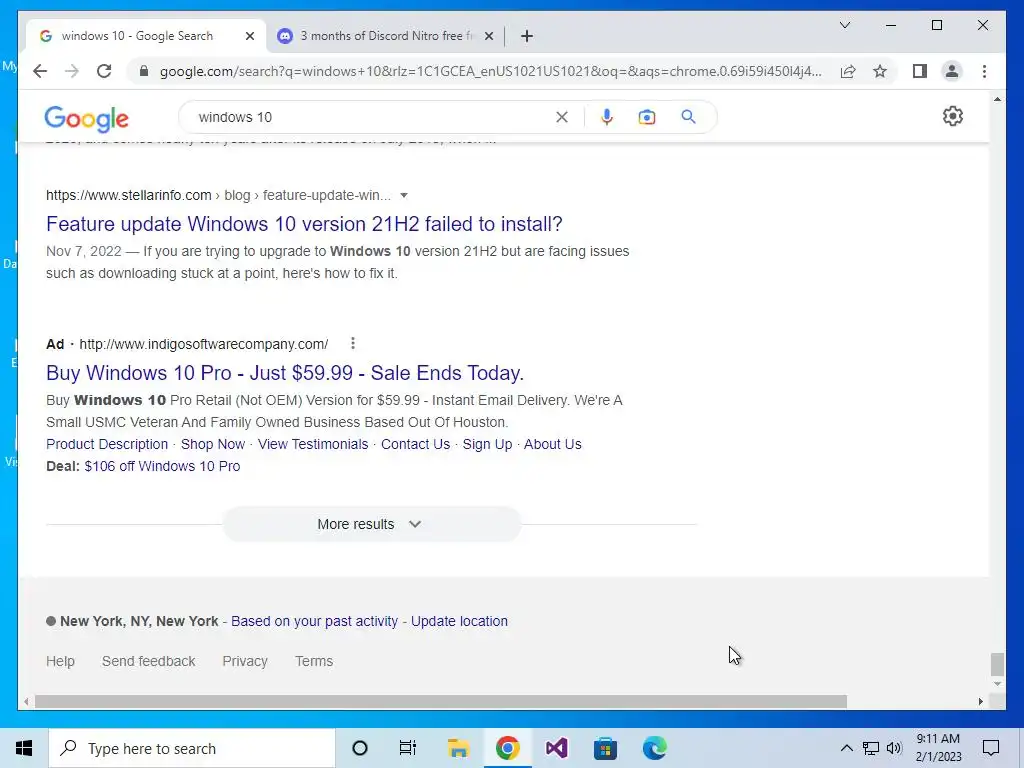1024x768 pixels.
Task: Open Google quick settings gear
Action: click(953, 116)
